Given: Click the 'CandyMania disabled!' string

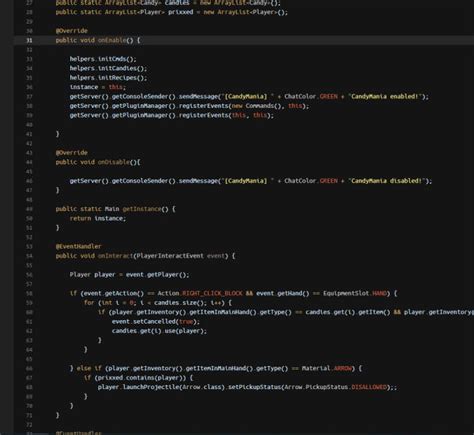Looking at the screenshot, I should (387, 181).
